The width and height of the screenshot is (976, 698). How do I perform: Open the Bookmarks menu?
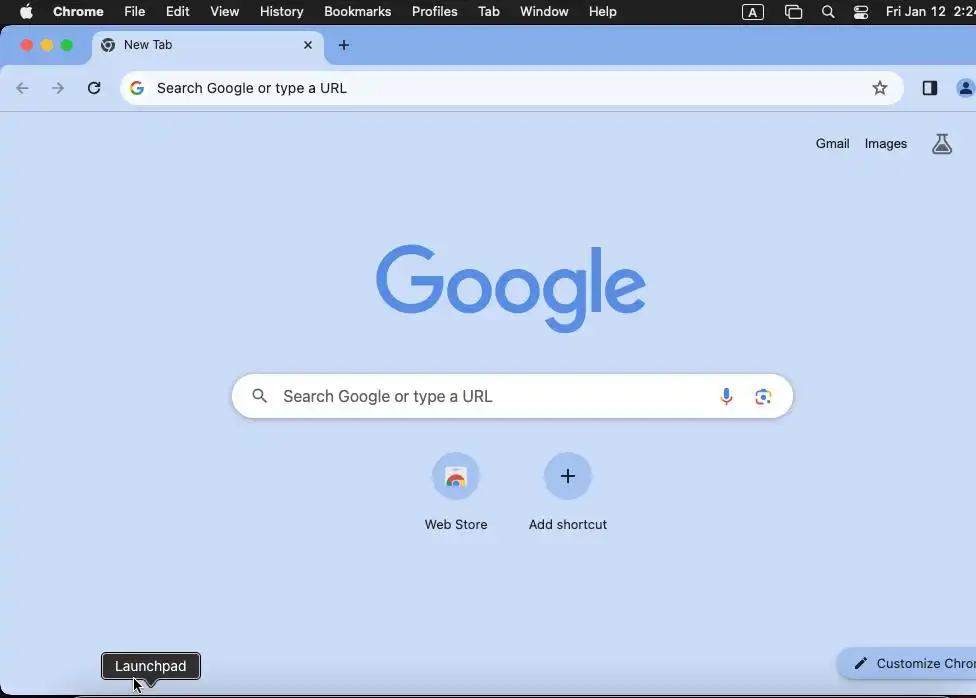point(357,12)
